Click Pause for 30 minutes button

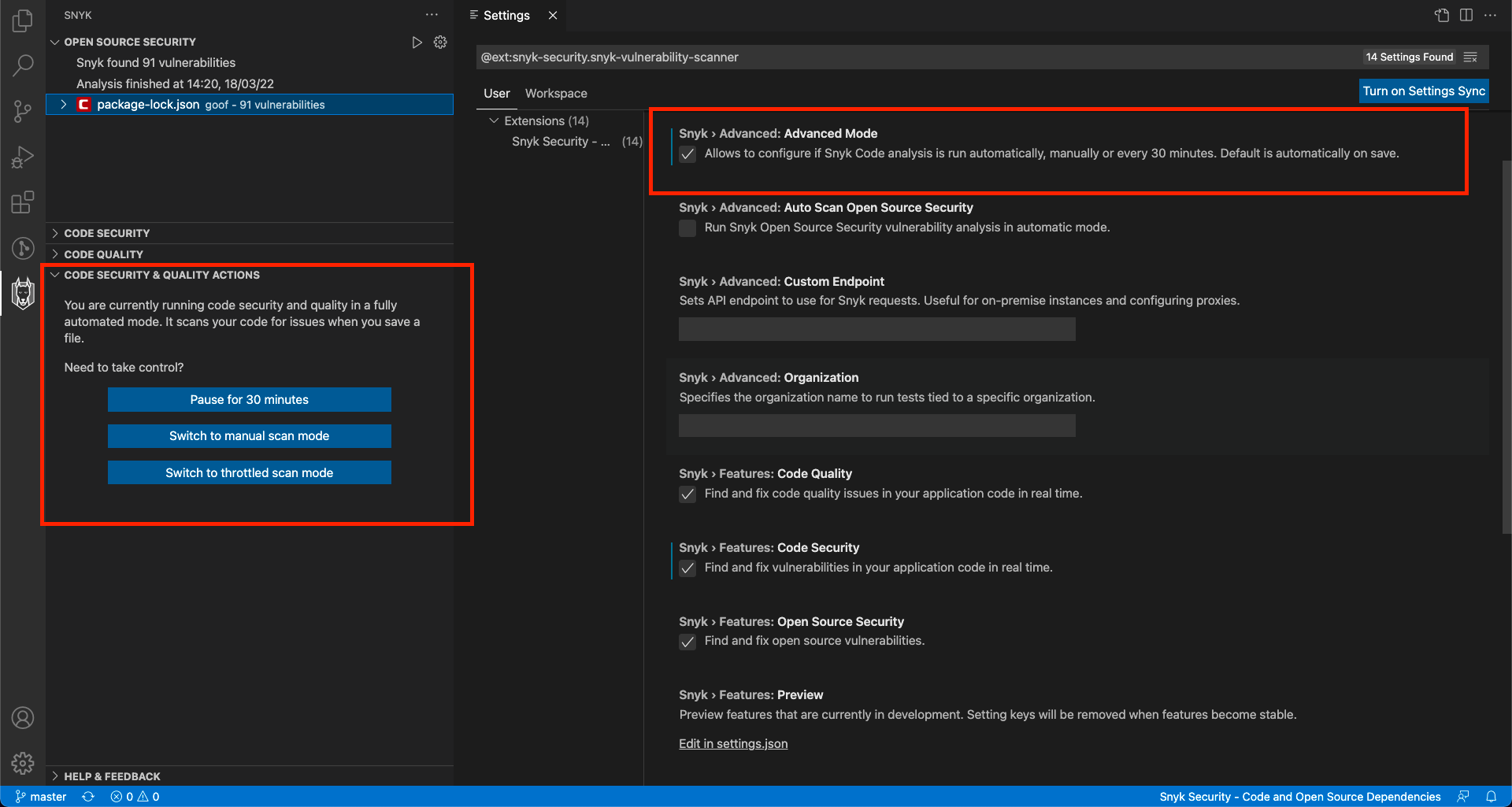pyautogui.click(x=250, y=399)
